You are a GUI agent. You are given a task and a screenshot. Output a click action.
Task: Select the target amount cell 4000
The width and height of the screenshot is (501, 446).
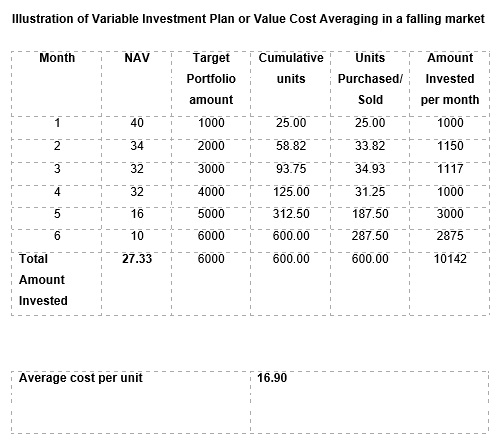point(211,192)
